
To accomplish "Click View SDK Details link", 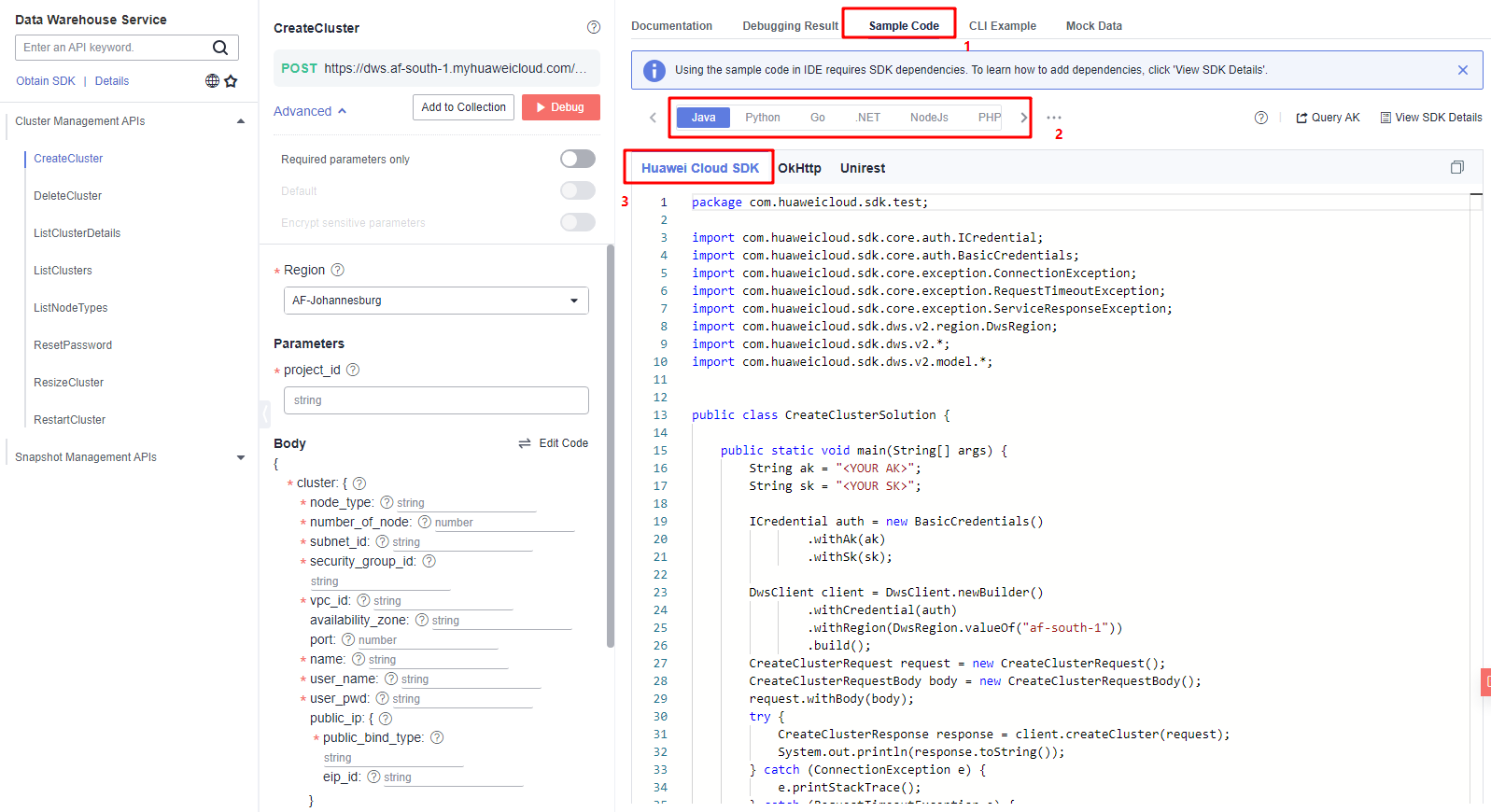I will tap(1431, 118).
